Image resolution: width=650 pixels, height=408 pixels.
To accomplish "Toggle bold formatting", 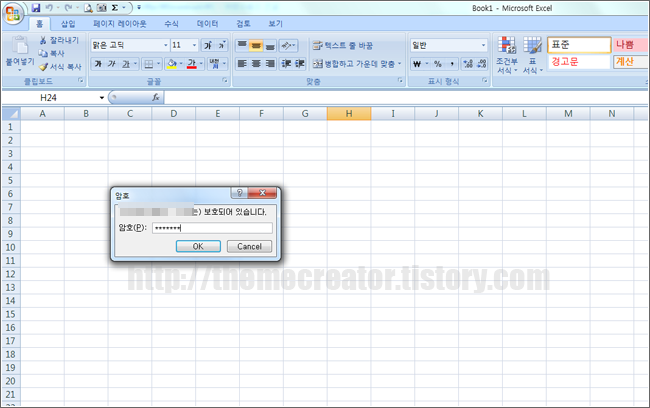I will (98, 64).
